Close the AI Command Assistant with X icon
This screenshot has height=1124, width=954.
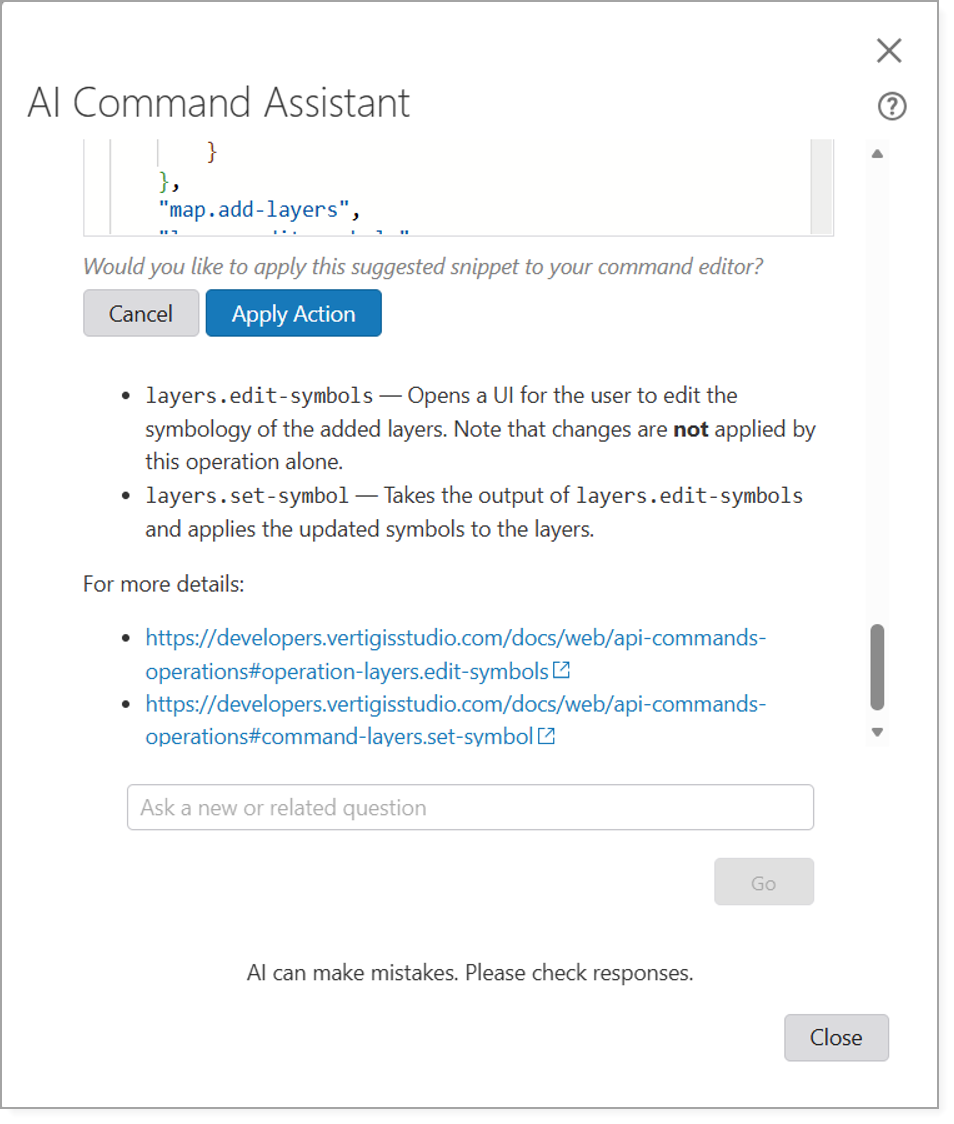click(889, 51)
